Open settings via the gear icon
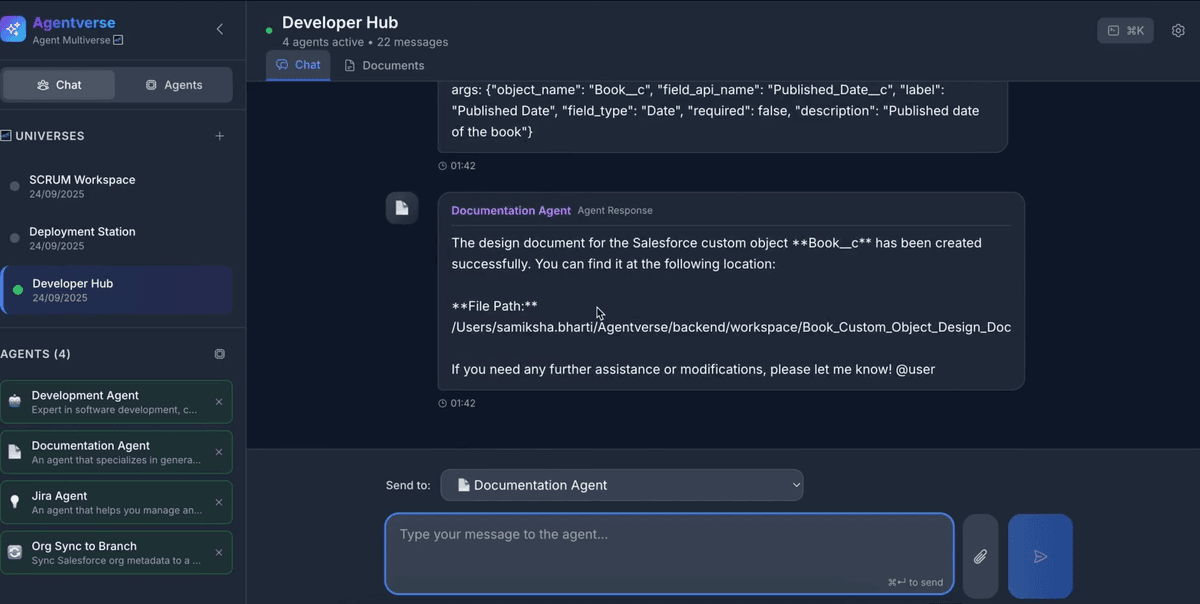Viewport: 1200px width, 604px height. (x=1178, y=31)
